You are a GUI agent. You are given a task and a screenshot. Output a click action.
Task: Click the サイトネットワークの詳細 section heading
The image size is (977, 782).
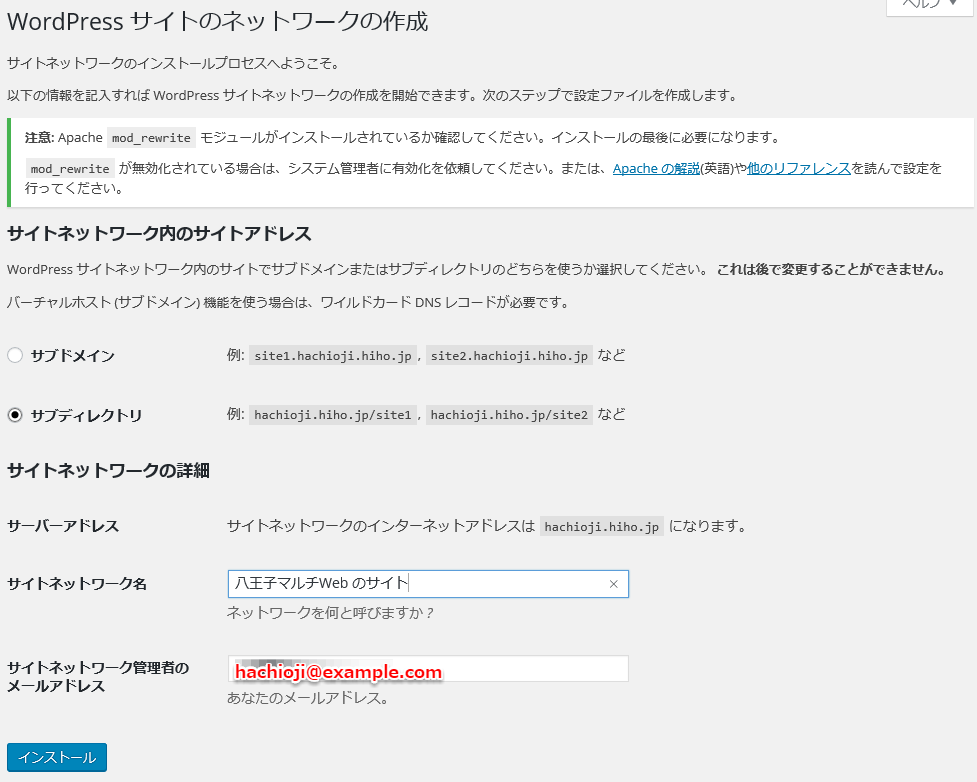tap(108, 471)
